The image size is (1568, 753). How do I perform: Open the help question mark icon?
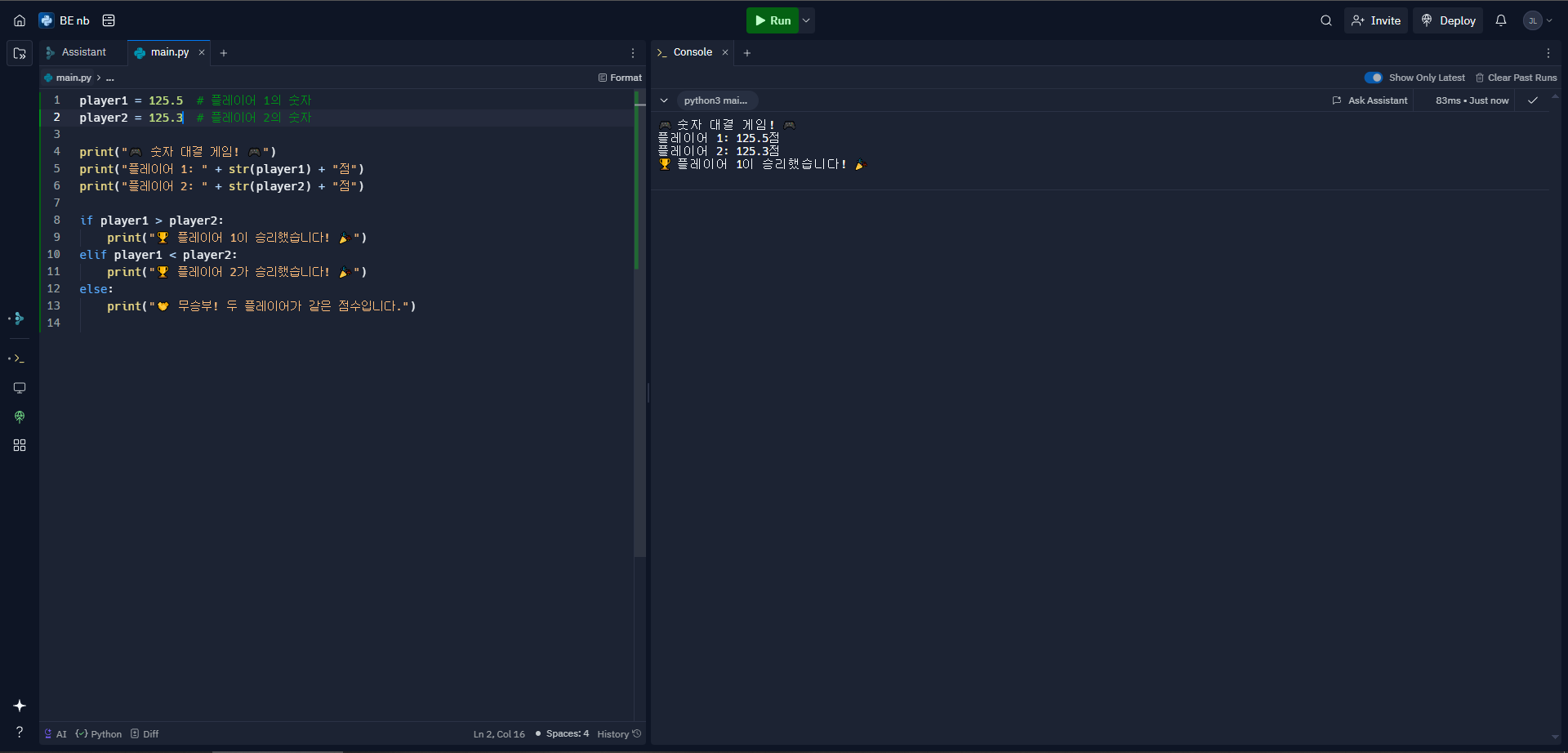click(x=20, y=732)
